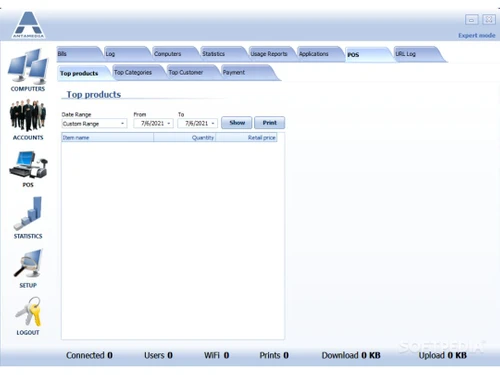Open the Computers section icon
The width and height of the screenshot is (500, 375).
pyautogui.click(x=28, y=66)
